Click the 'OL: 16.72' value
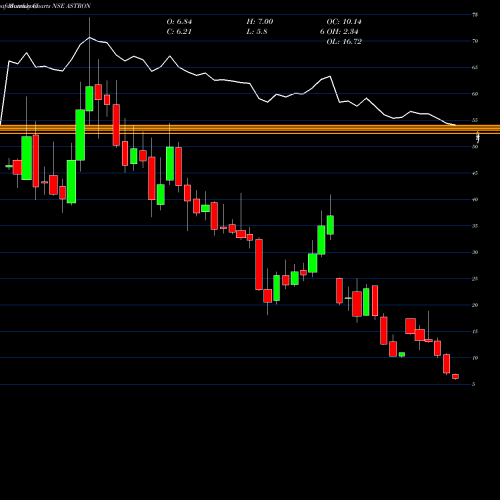 click(344, 42)
